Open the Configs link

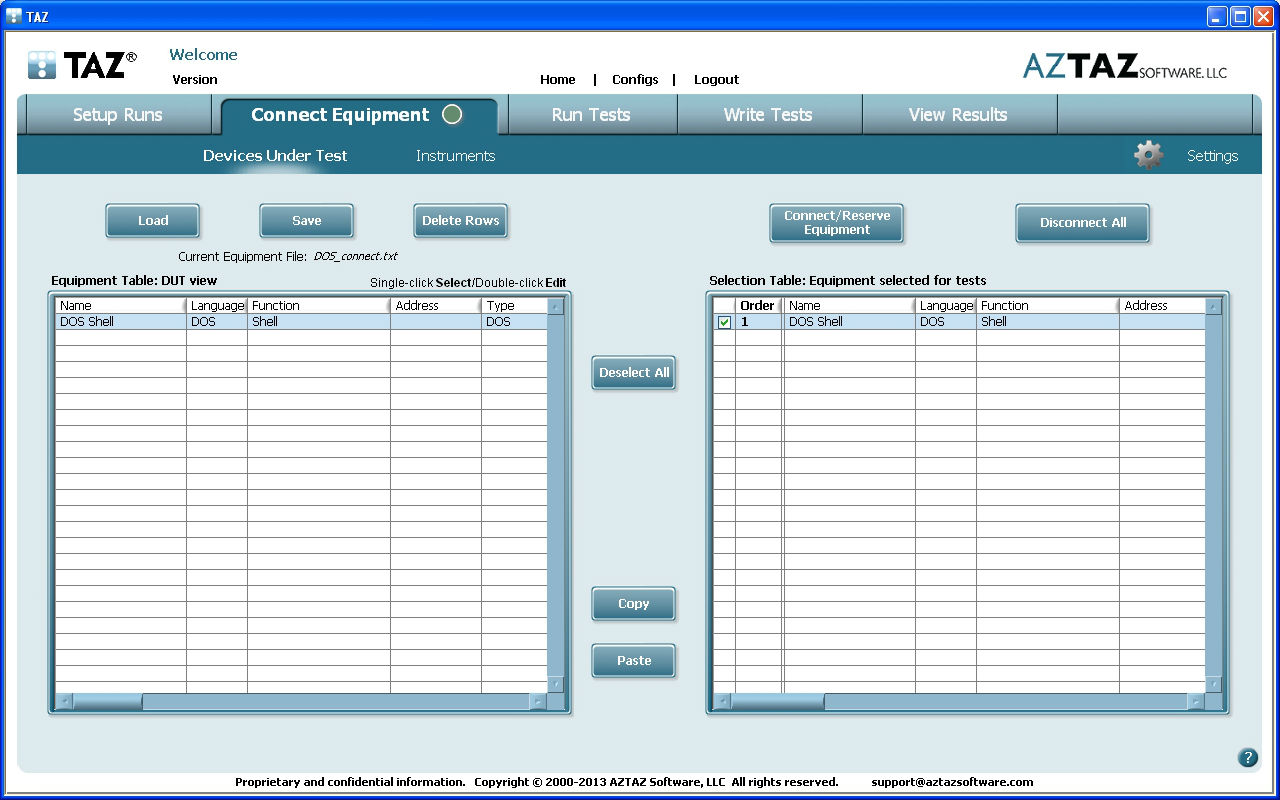[635, 80]
